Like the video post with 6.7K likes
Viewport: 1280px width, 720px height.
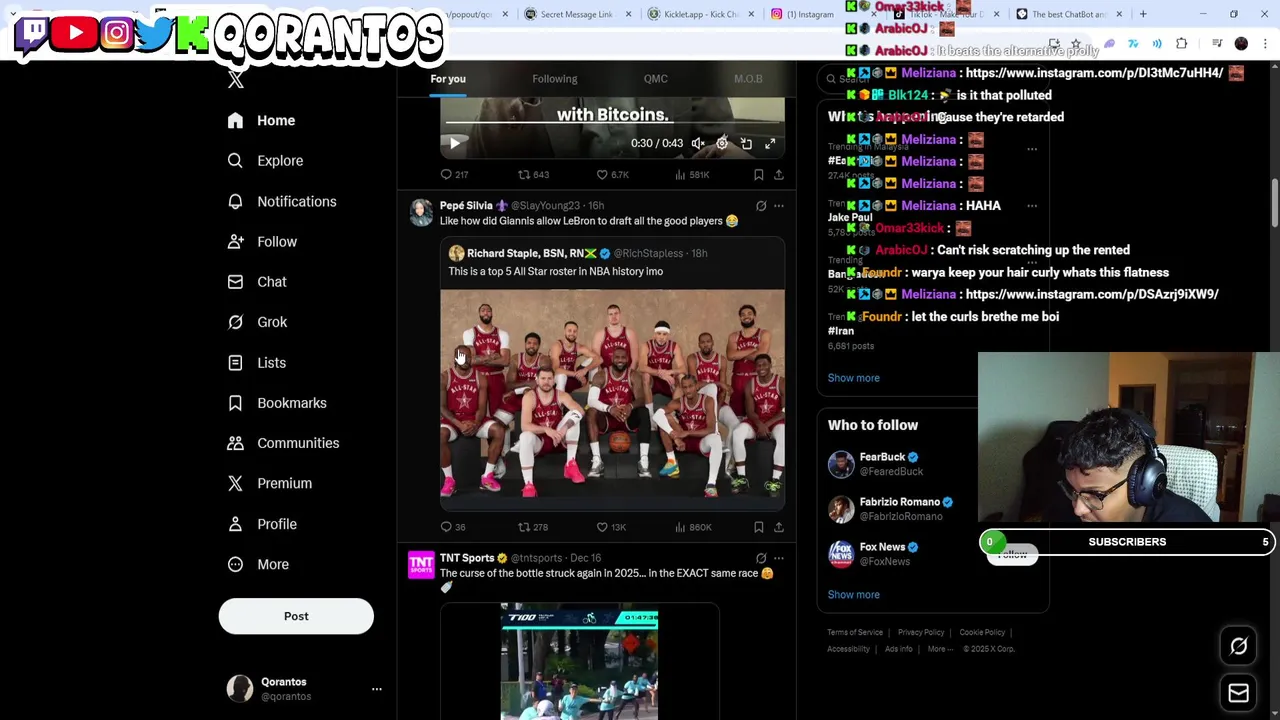(613, 175)
